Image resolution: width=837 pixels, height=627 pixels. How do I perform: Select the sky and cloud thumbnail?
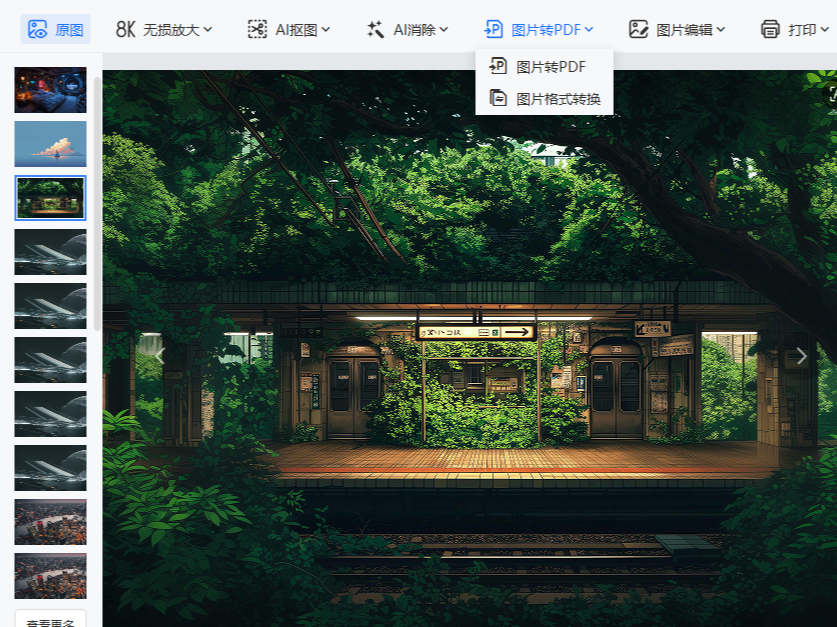(50, 144)
